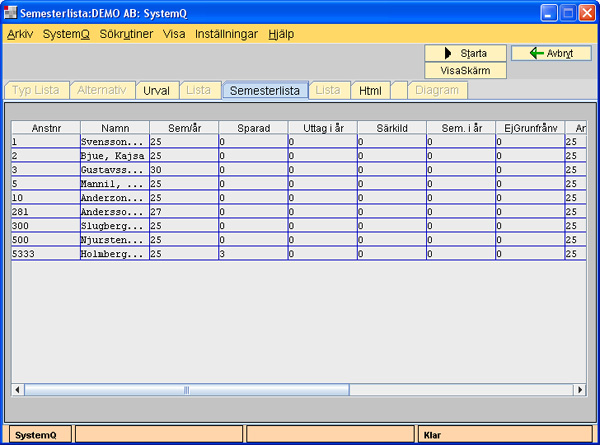Screen dimensions: 600x445
Task: Open the Hjälp menu
Action: click(x=281, y=33)
